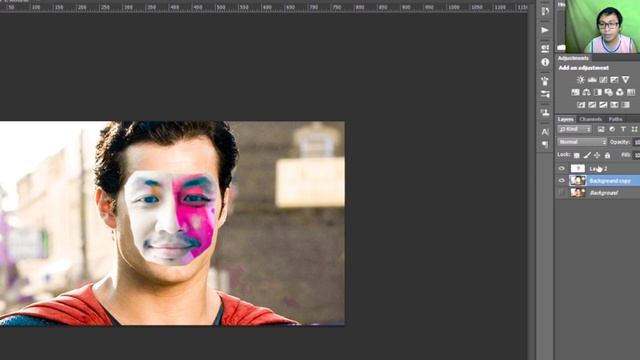Add a Selective Color adjustment

625,105
